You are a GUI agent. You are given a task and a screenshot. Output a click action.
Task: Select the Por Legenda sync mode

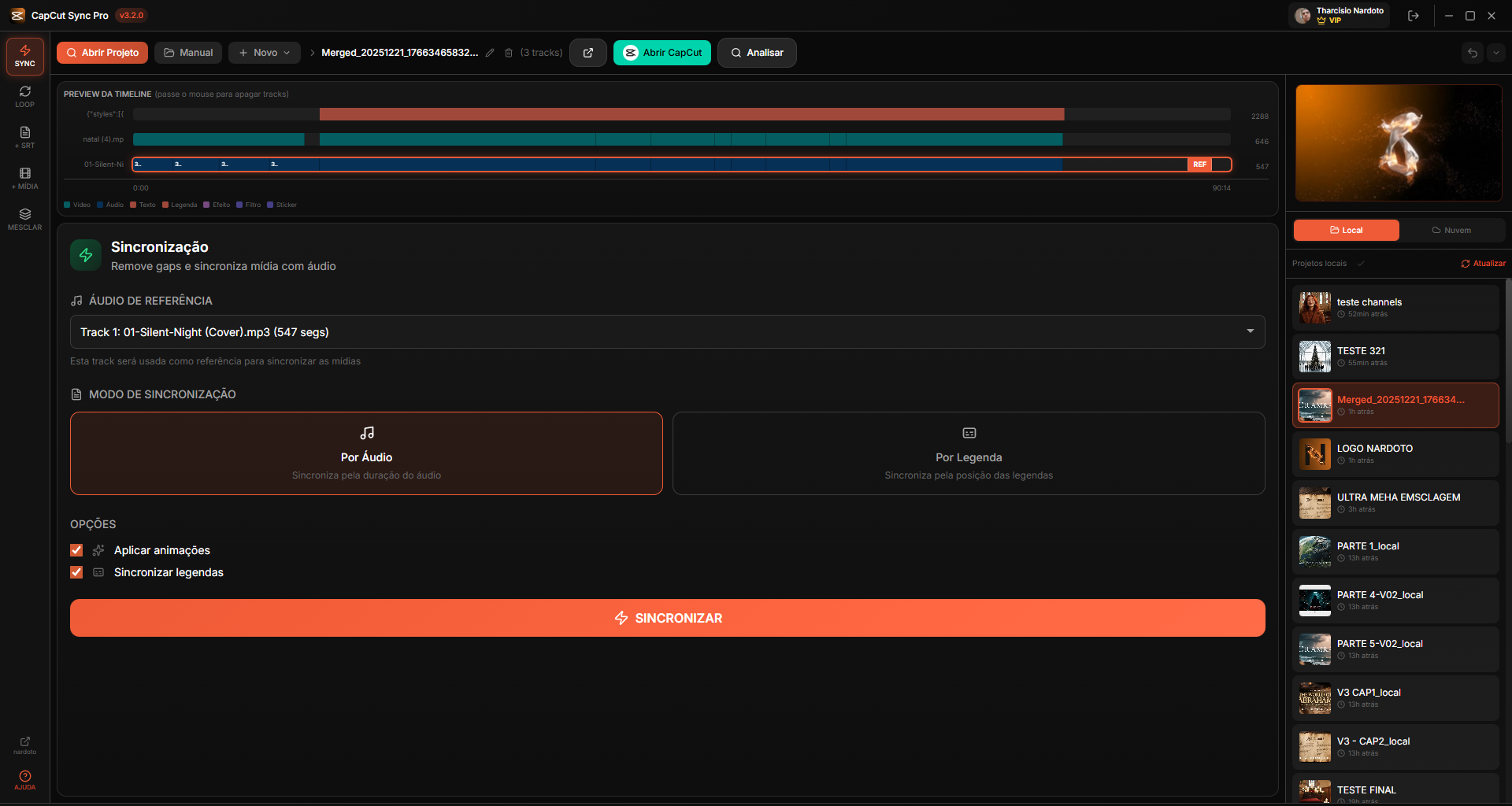point(968,453)
